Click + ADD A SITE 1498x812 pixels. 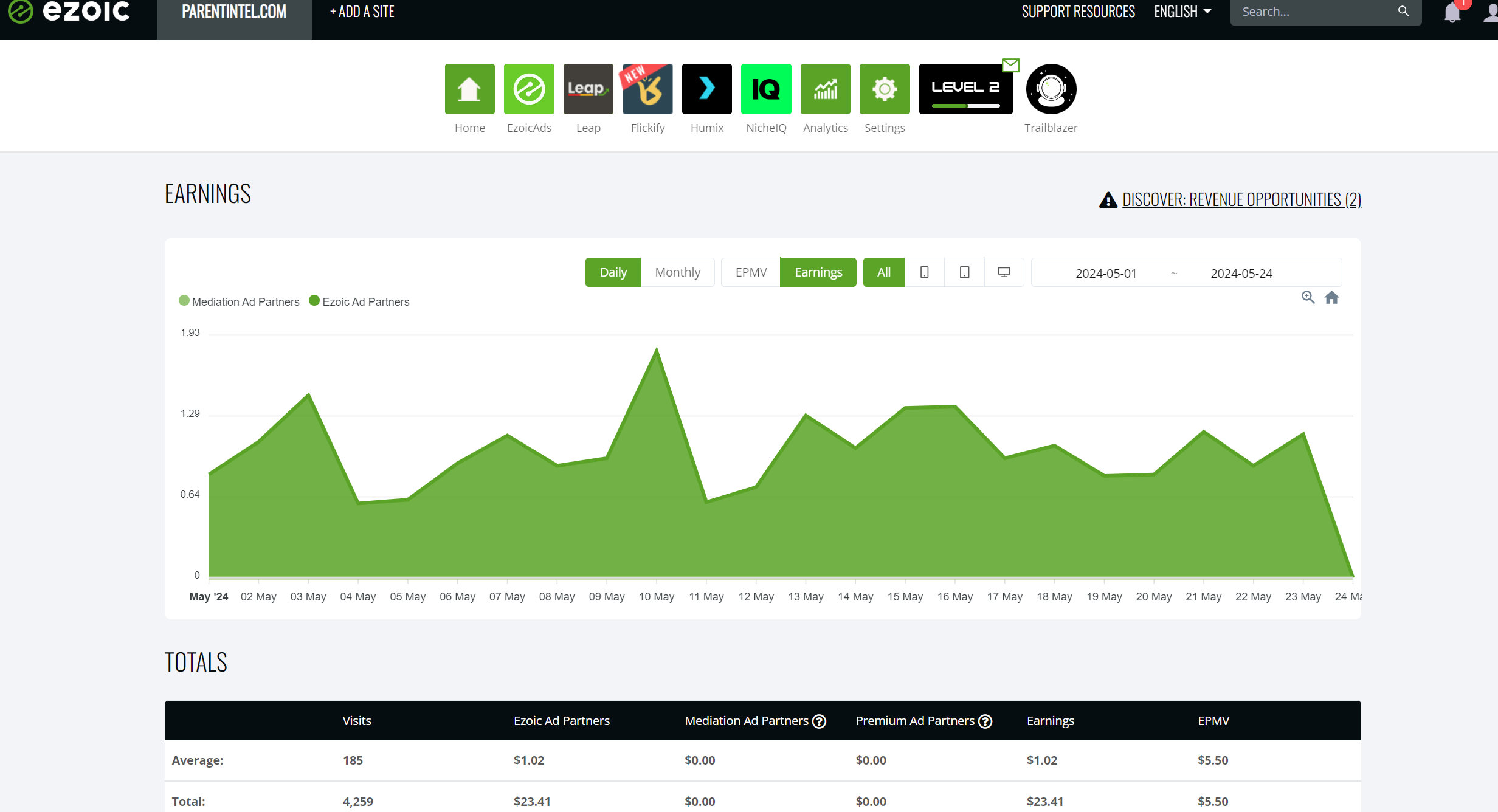[x=362, y=12]
